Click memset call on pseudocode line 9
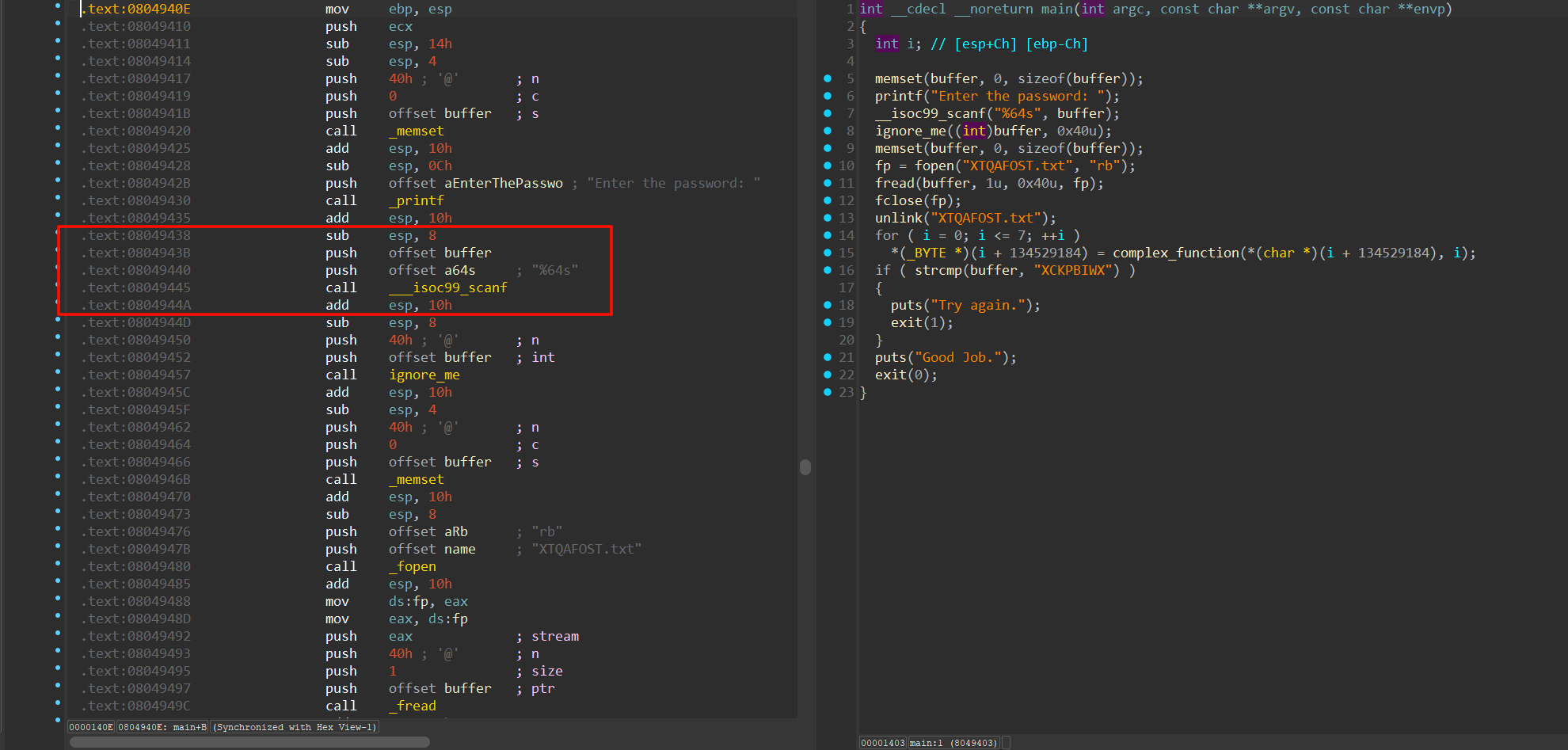This screenshot has width=1568, height=750. pos(899,148)
